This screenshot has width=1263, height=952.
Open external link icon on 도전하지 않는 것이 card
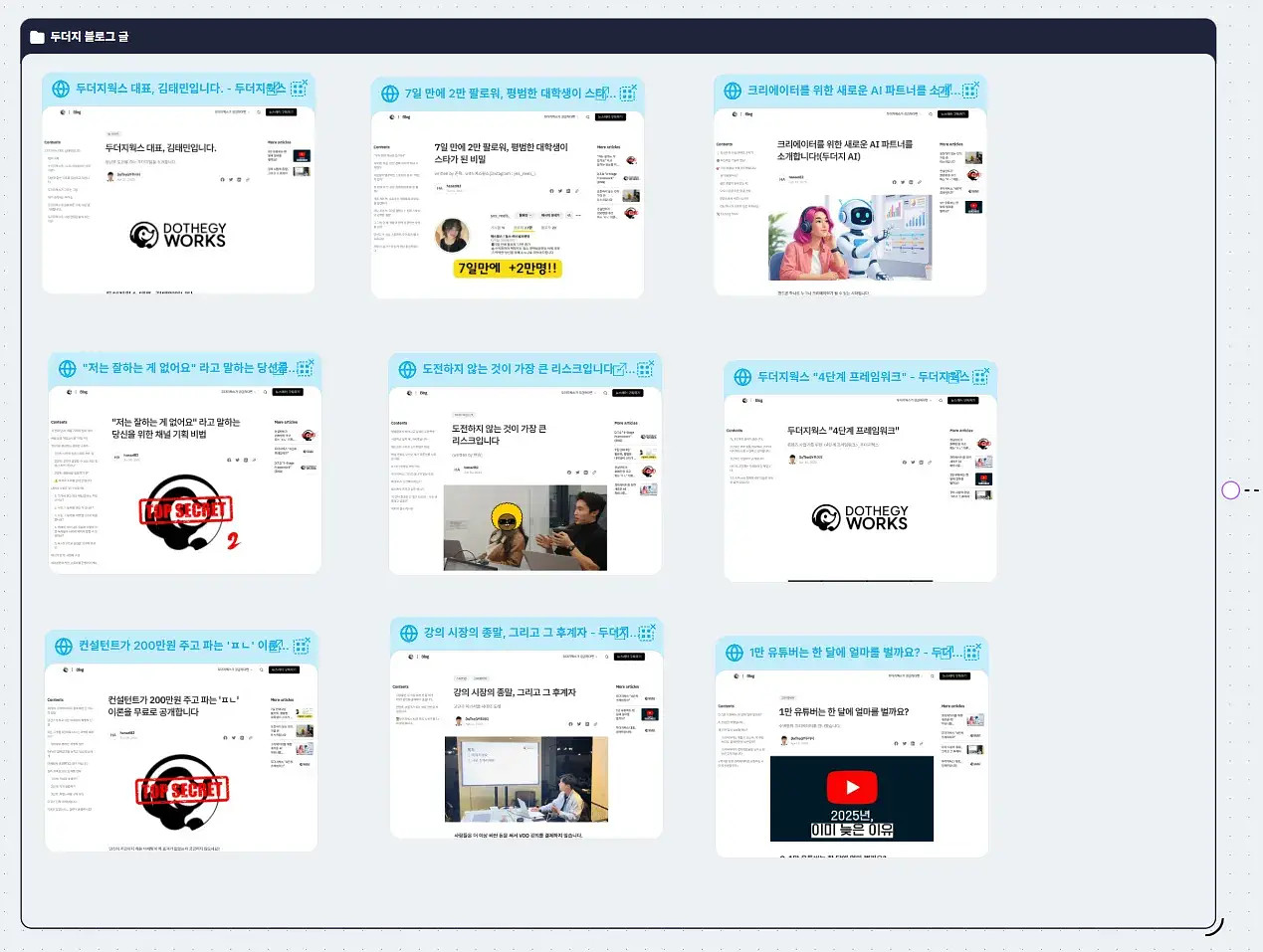click(620, 369)
